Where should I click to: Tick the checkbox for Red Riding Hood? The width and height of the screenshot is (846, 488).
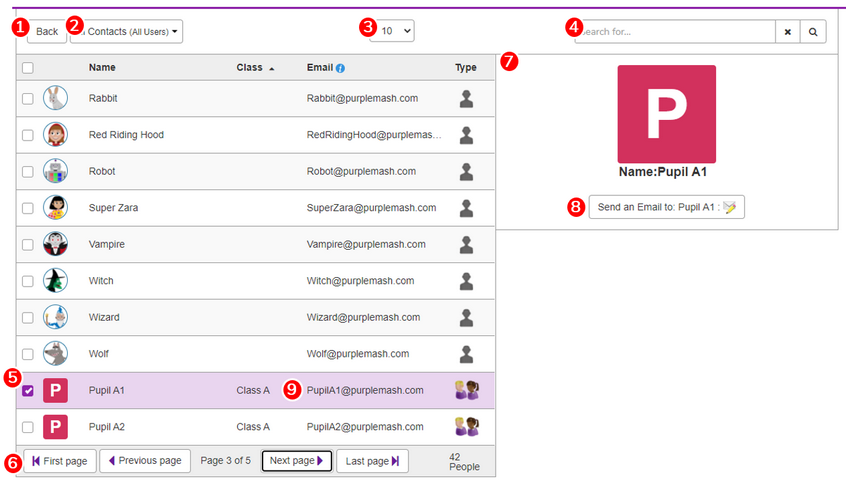pos(28,135)
